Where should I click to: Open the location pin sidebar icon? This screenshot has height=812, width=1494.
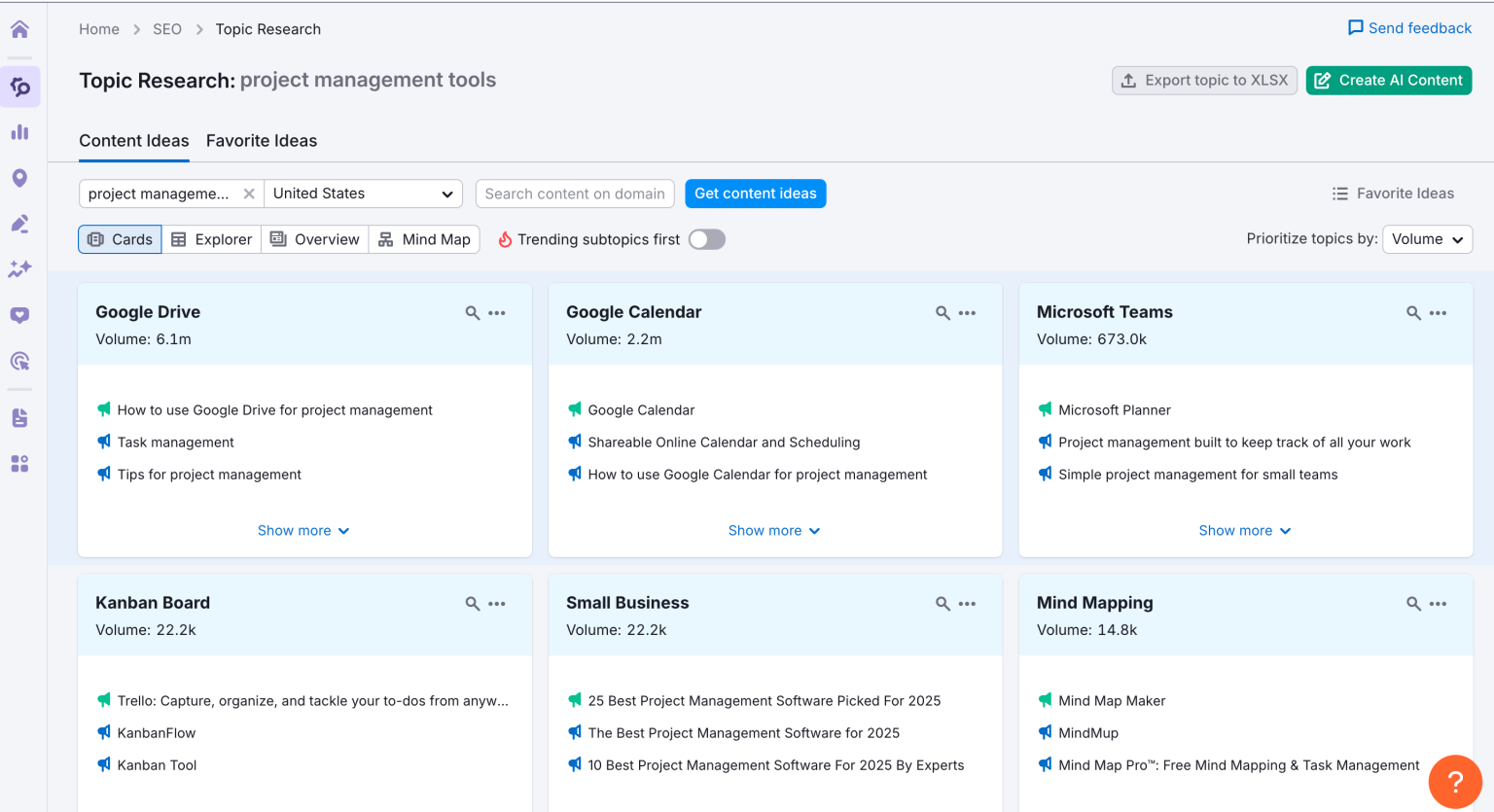click(x=19, y=178)
